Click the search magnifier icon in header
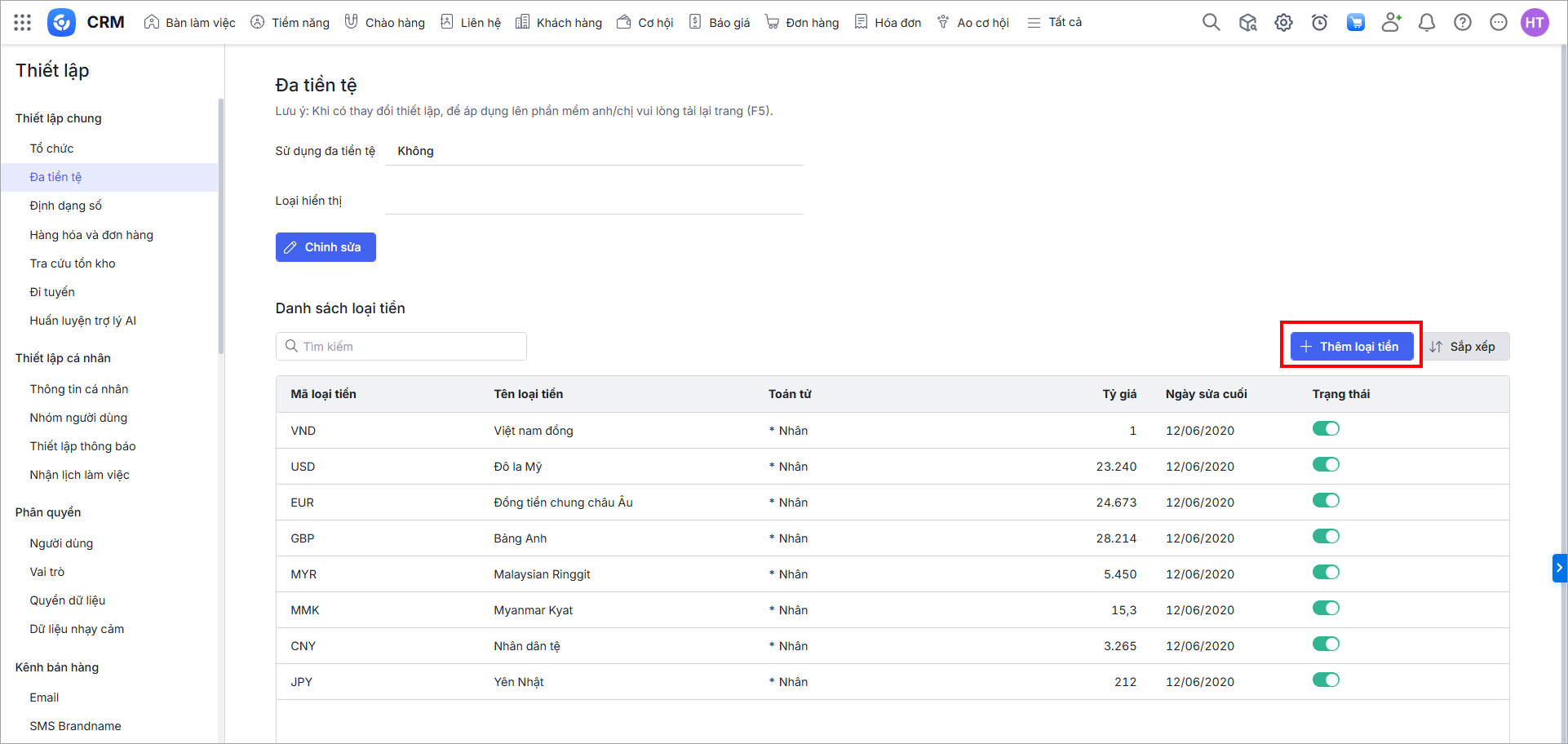Image resolution: width=1568 pixels, height=744 pixels. click(1211, 23)
